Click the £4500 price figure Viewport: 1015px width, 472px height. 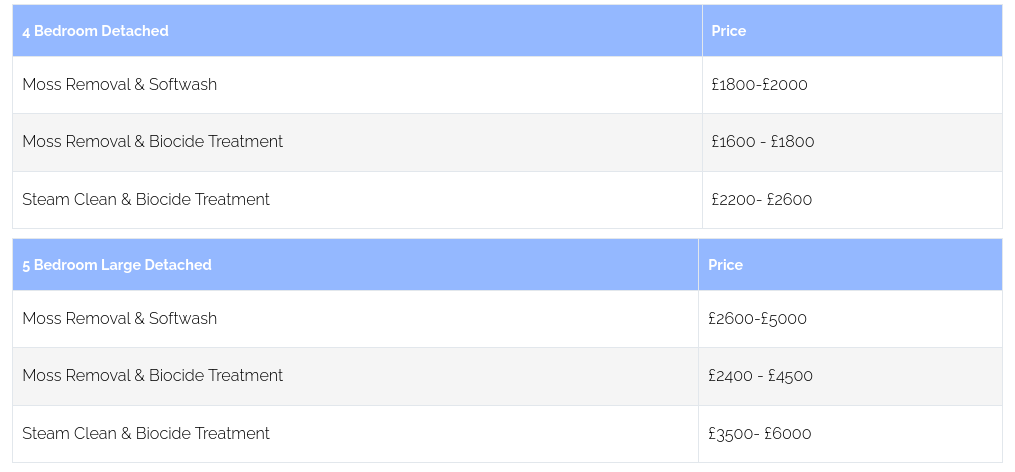tap(790, 376)
